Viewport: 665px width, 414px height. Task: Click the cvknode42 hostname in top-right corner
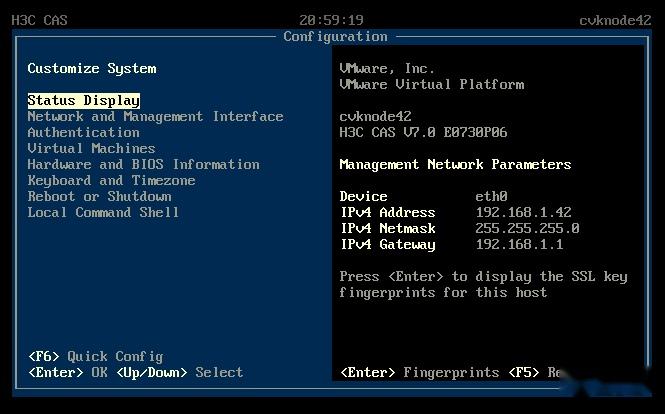(x=615, y=20)
